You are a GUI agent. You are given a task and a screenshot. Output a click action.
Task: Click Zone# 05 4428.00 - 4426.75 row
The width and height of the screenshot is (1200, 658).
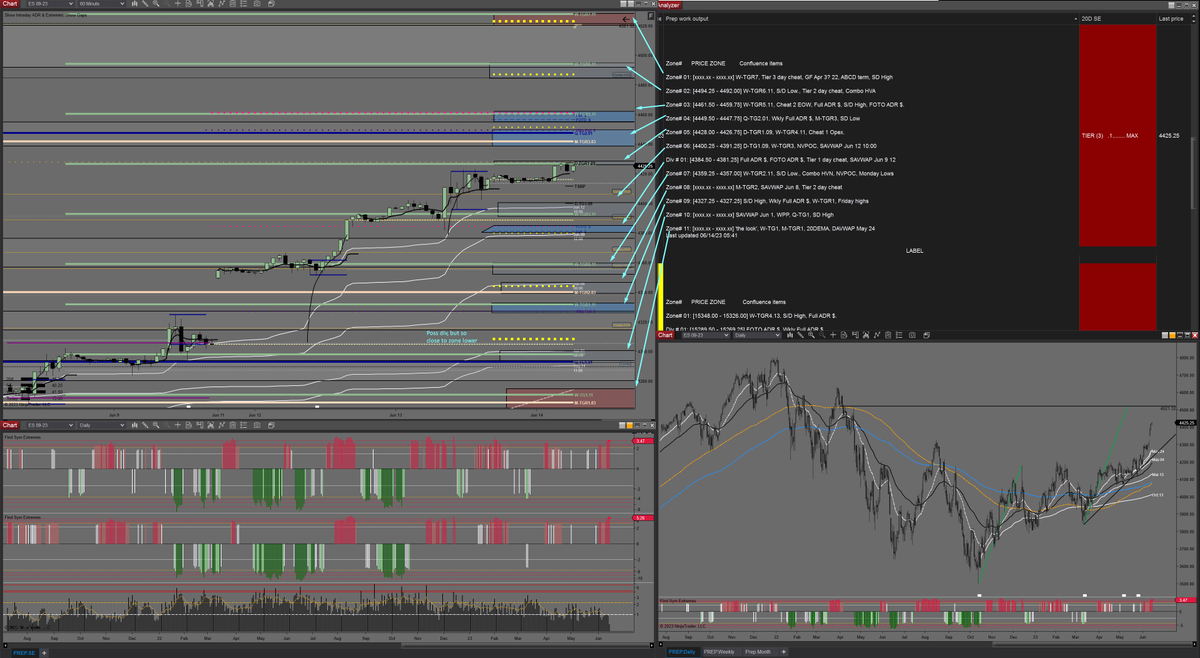(755, 132)
